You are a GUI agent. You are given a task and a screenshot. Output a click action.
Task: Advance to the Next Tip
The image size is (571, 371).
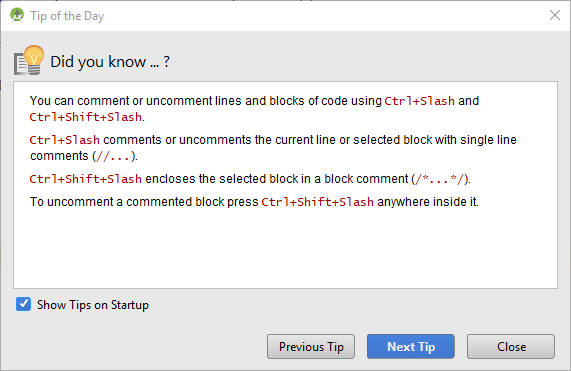click(x=411, y=347)
